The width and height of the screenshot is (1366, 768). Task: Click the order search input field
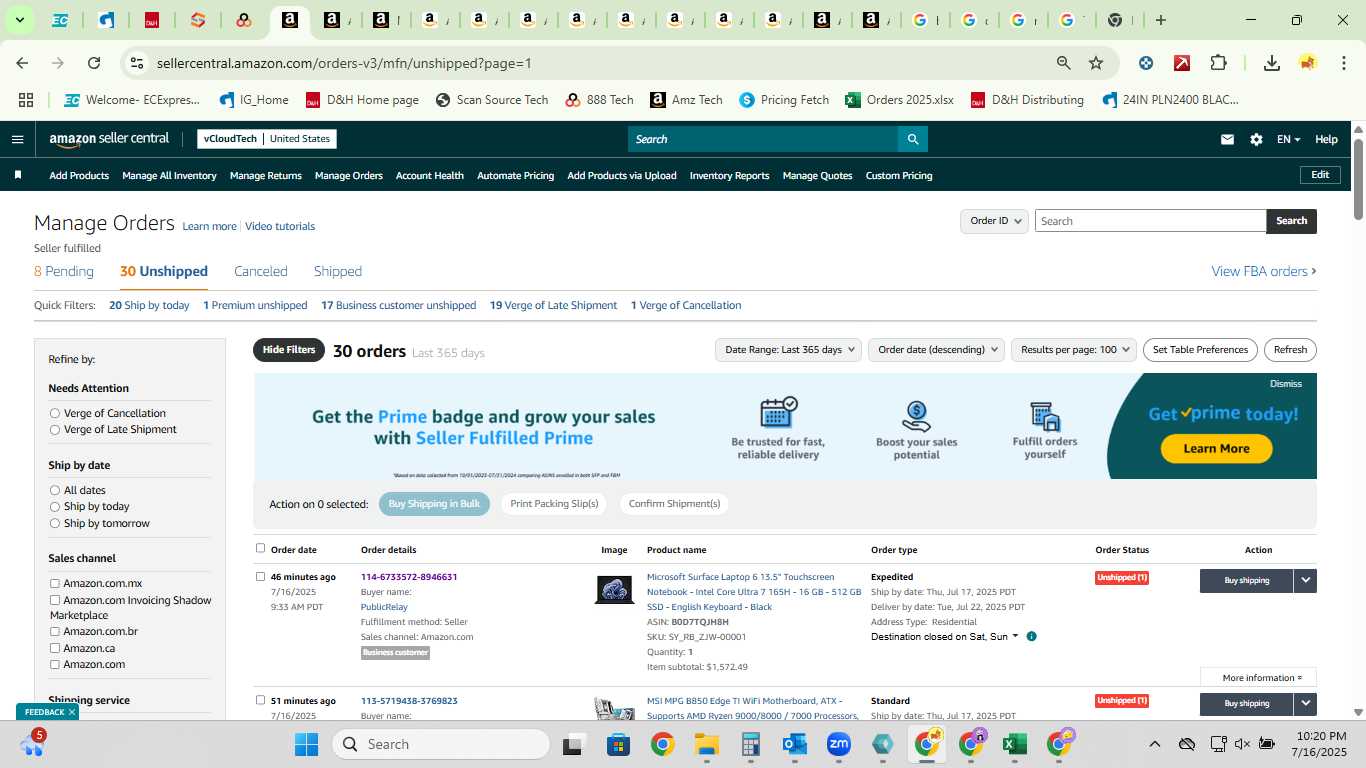pyautogui.click(x=1150, y=221)
